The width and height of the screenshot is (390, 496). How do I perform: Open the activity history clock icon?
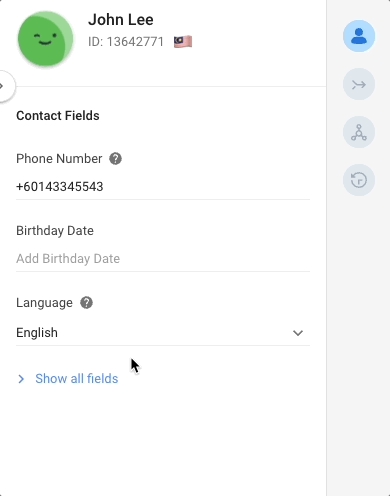pyautogui.click(x=359, y=180)
